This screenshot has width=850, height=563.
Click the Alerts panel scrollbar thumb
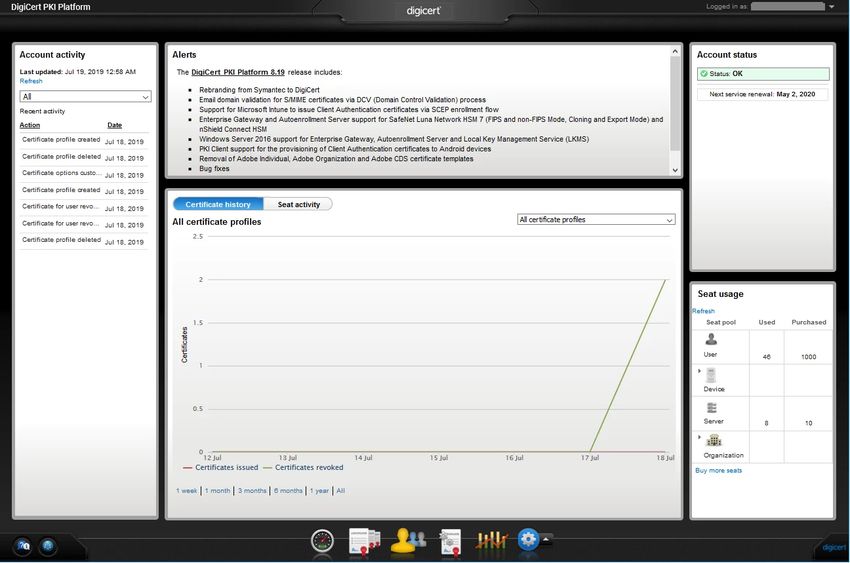click(x=675, y=103)
